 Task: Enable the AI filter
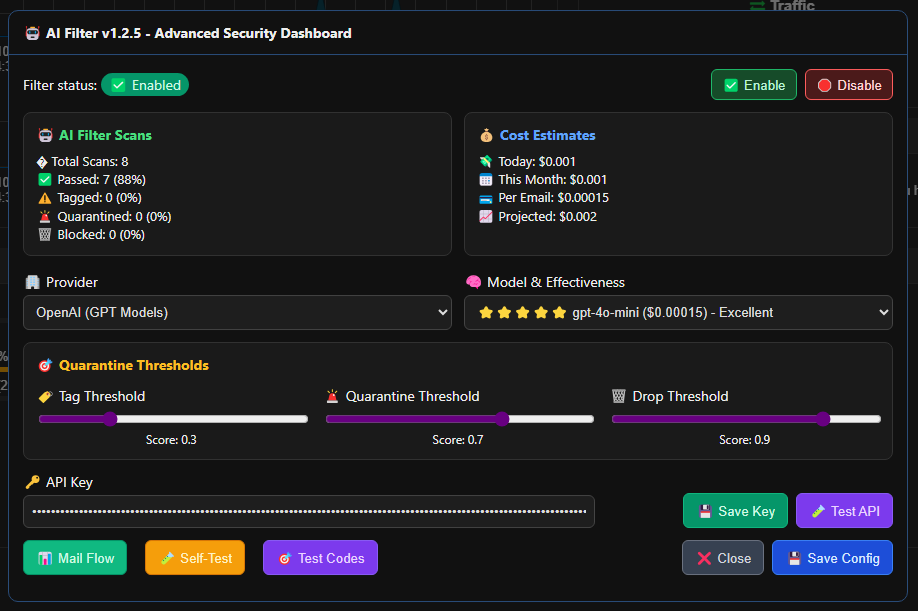coord(754,85)
